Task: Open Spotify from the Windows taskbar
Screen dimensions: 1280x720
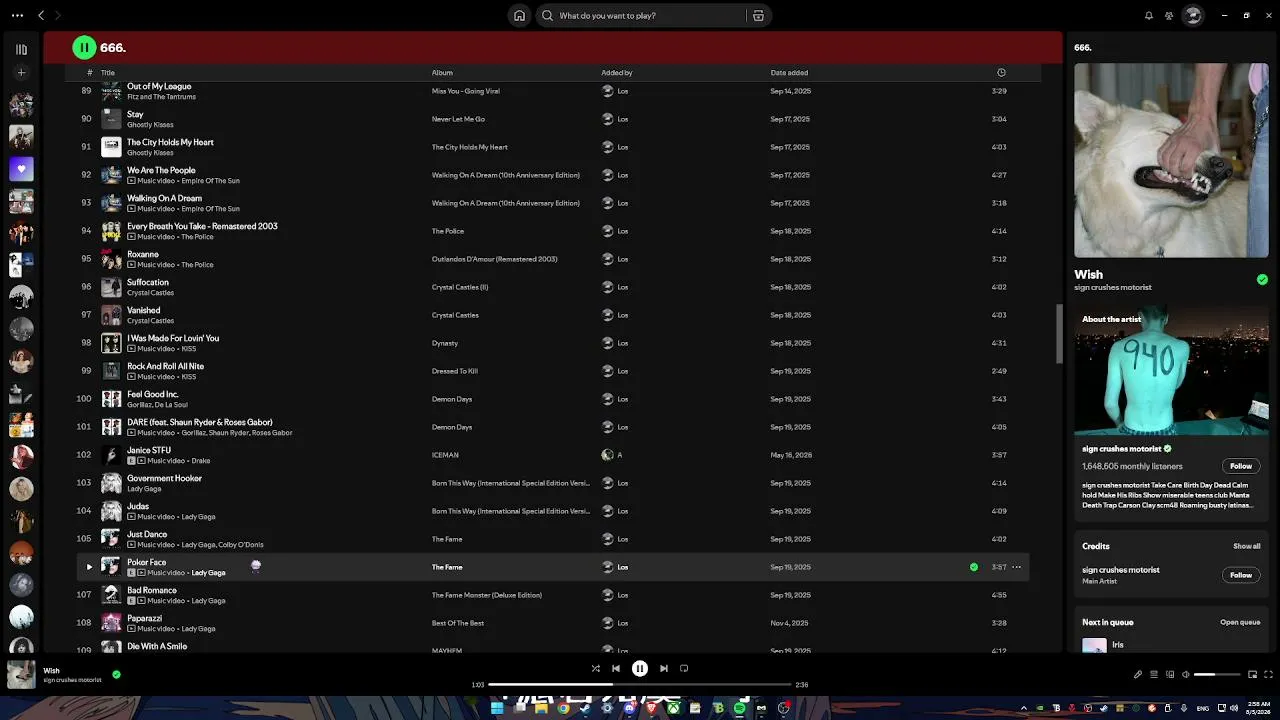Action: 739,708
